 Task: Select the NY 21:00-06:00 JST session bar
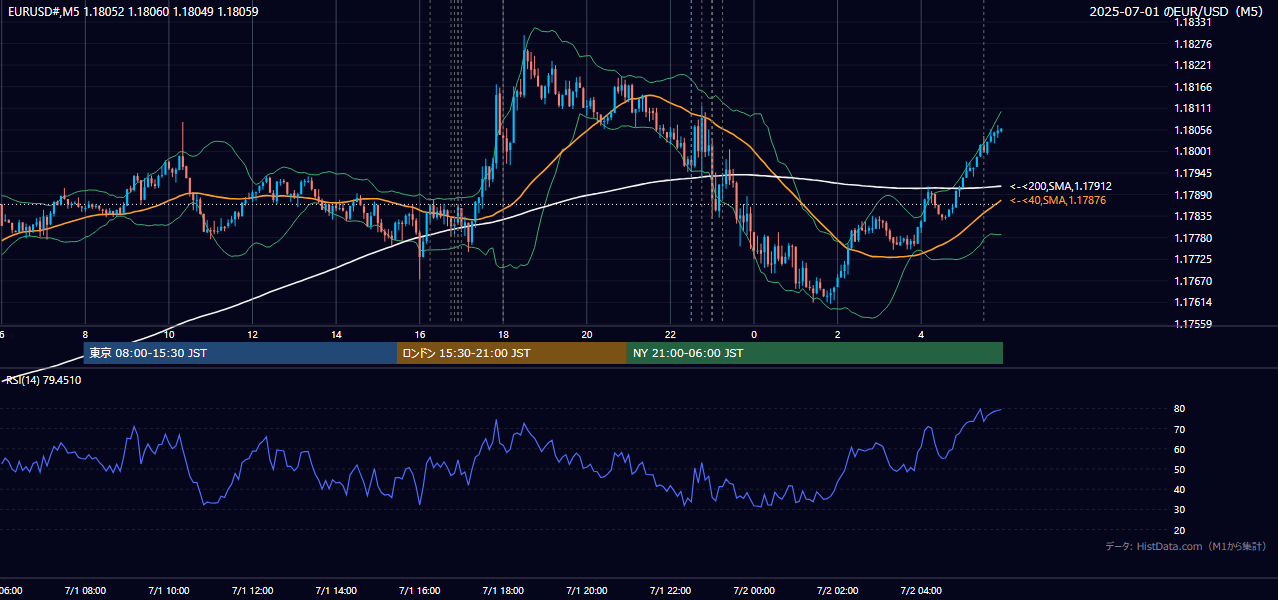(815, 353)
